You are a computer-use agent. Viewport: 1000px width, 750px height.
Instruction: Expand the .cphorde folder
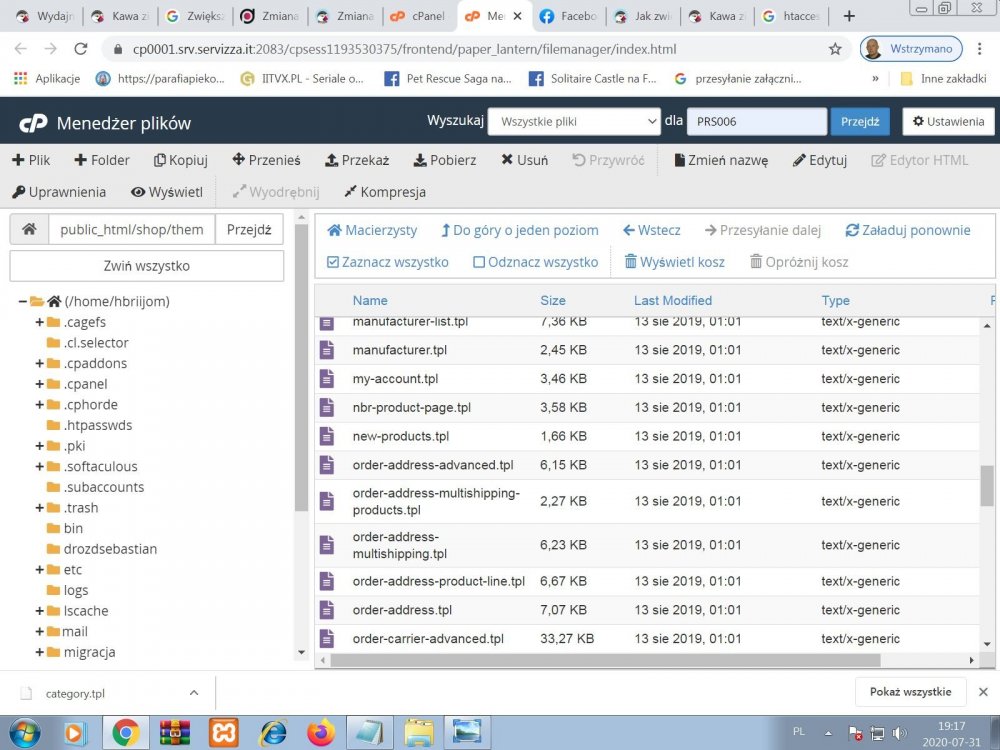point(40,404)
